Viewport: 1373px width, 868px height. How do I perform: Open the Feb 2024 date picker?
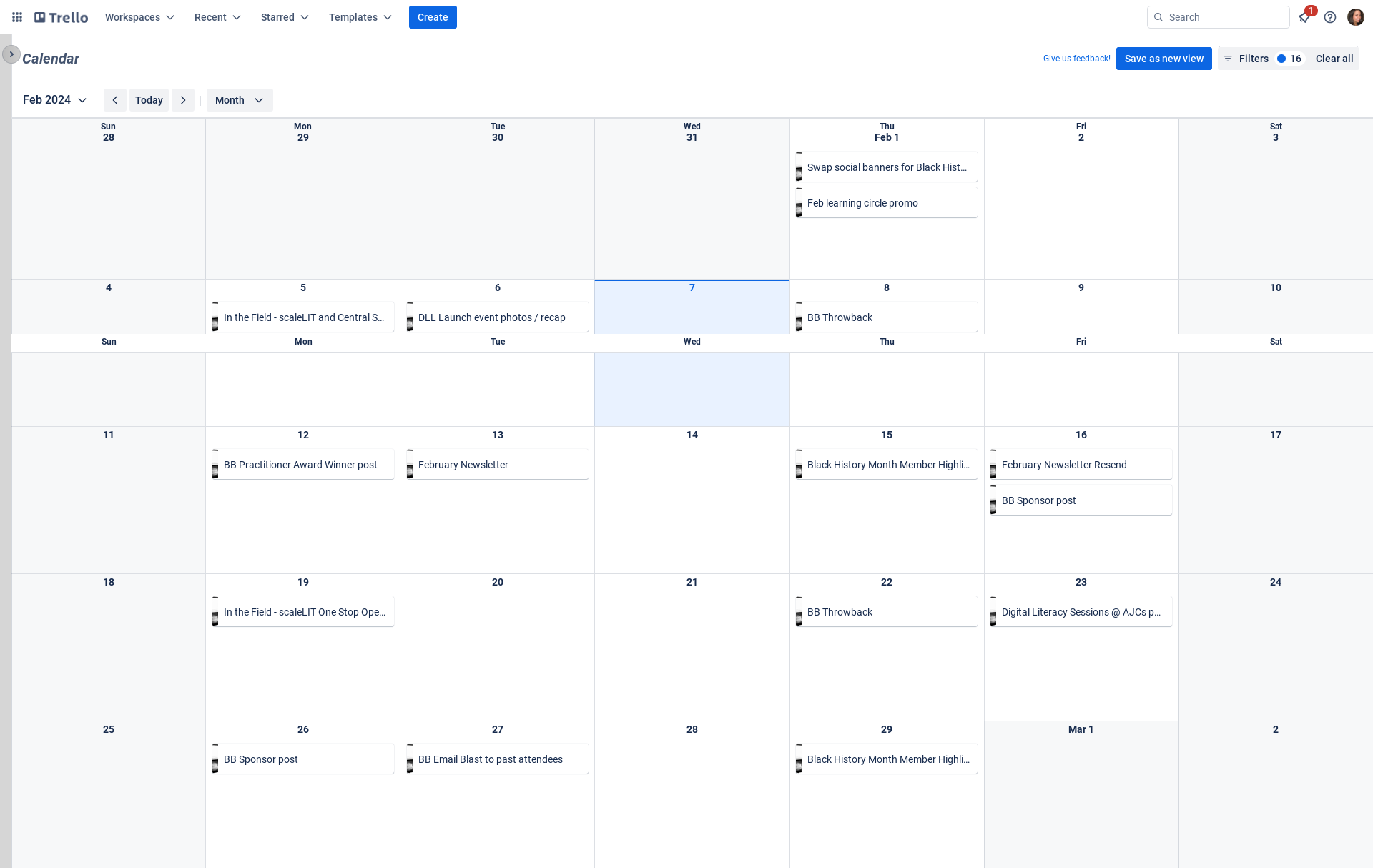tap(54, 100)
